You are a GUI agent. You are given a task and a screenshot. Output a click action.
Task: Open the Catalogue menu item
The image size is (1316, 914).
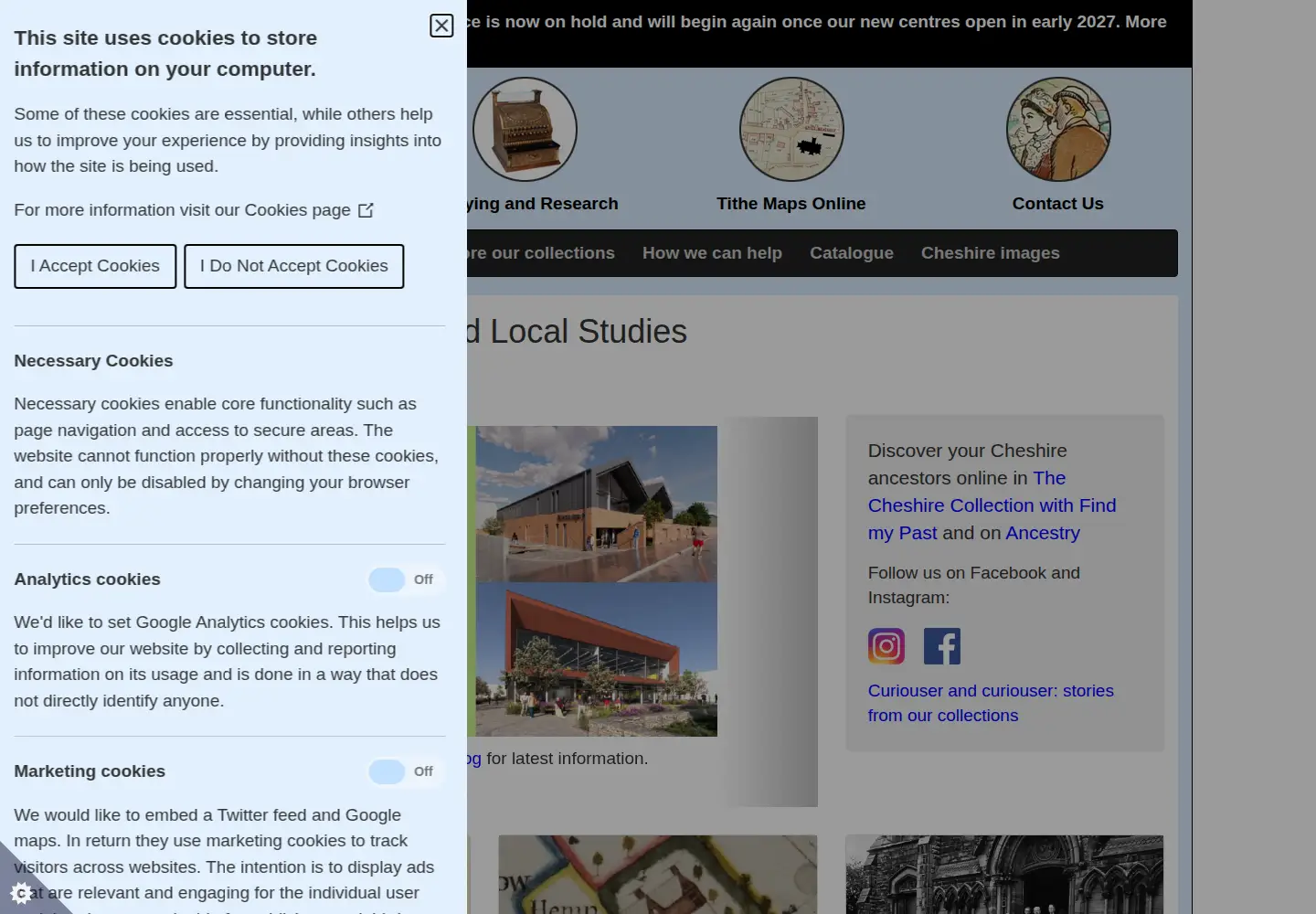click(852, 253)
